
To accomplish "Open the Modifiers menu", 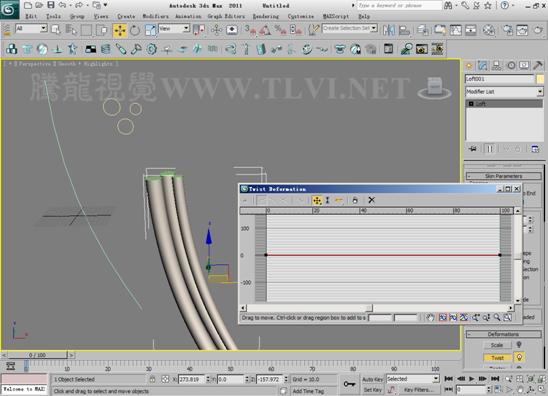I will (155, 16).
